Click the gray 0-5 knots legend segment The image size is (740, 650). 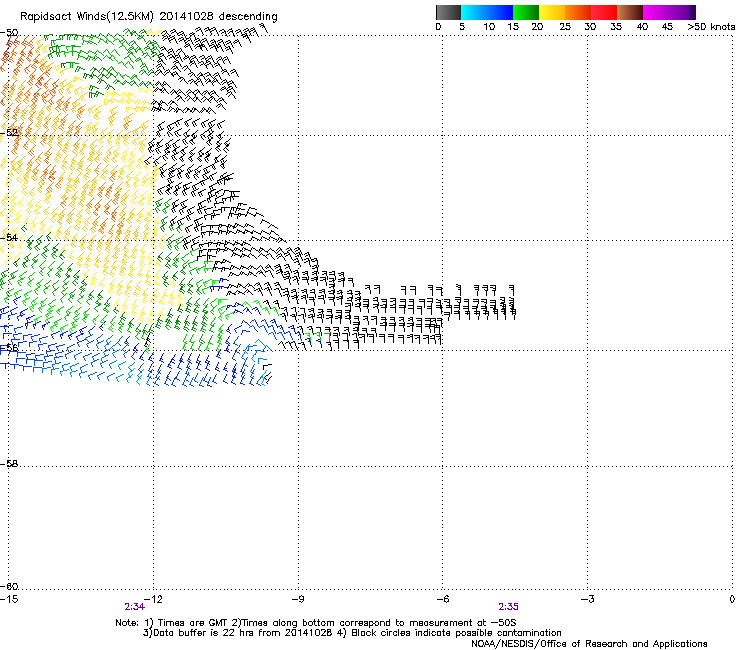[448, 12]
